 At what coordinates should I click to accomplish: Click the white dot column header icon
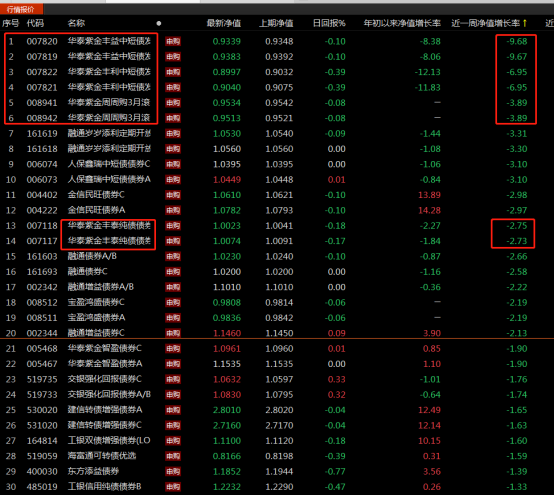(159, 23)
